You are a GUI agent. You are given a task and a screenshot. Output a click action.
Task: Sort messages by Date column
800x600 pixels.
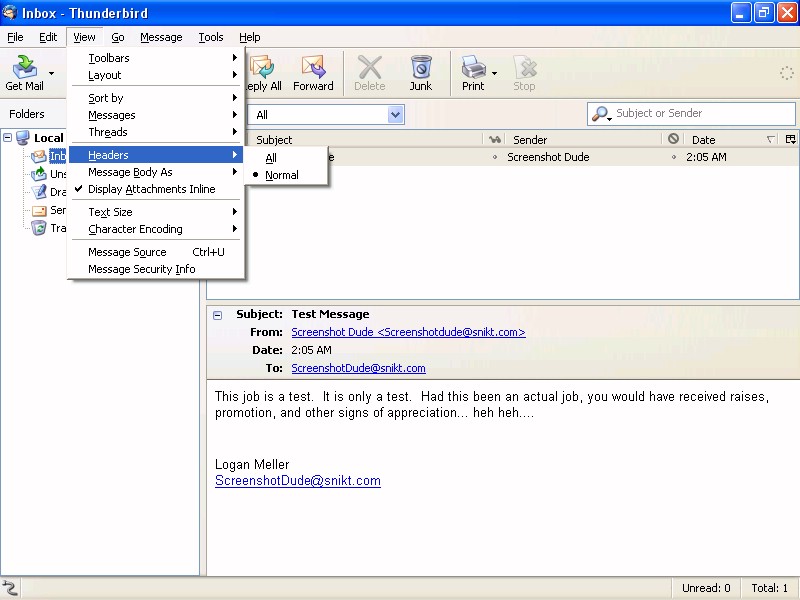pos(732,140)
